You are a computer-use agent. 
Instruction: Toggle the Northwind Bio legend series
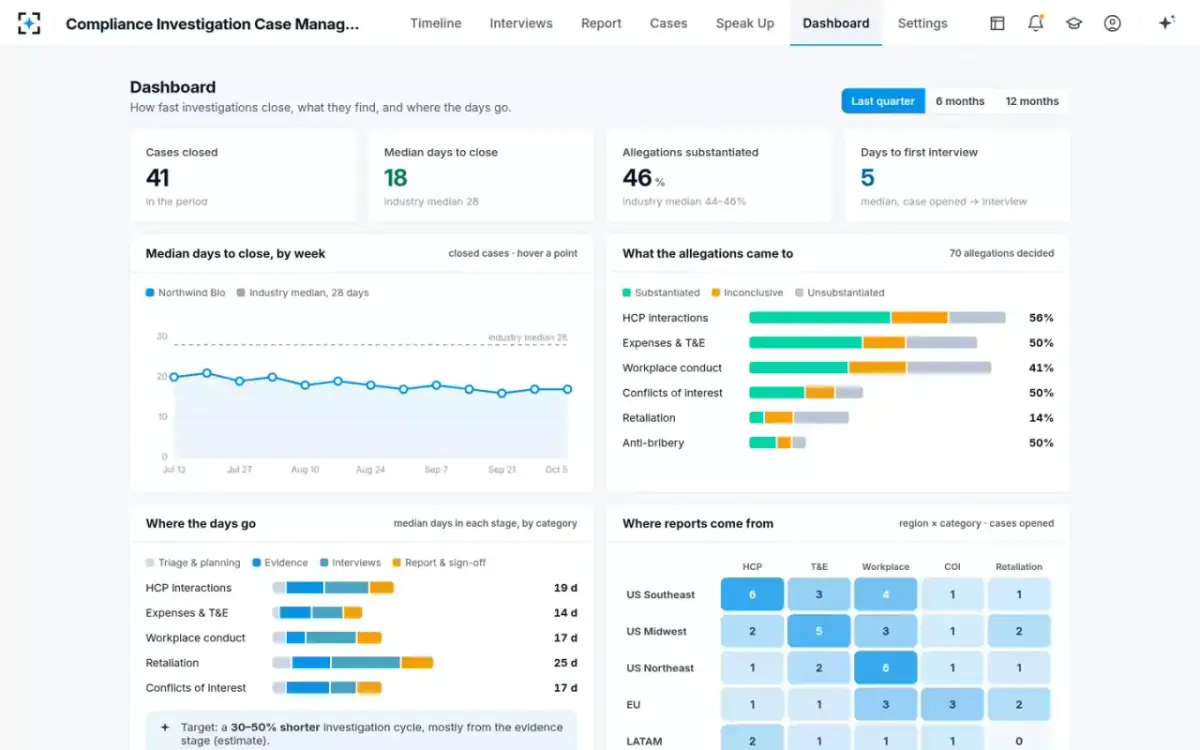click(x=186, y=293)
